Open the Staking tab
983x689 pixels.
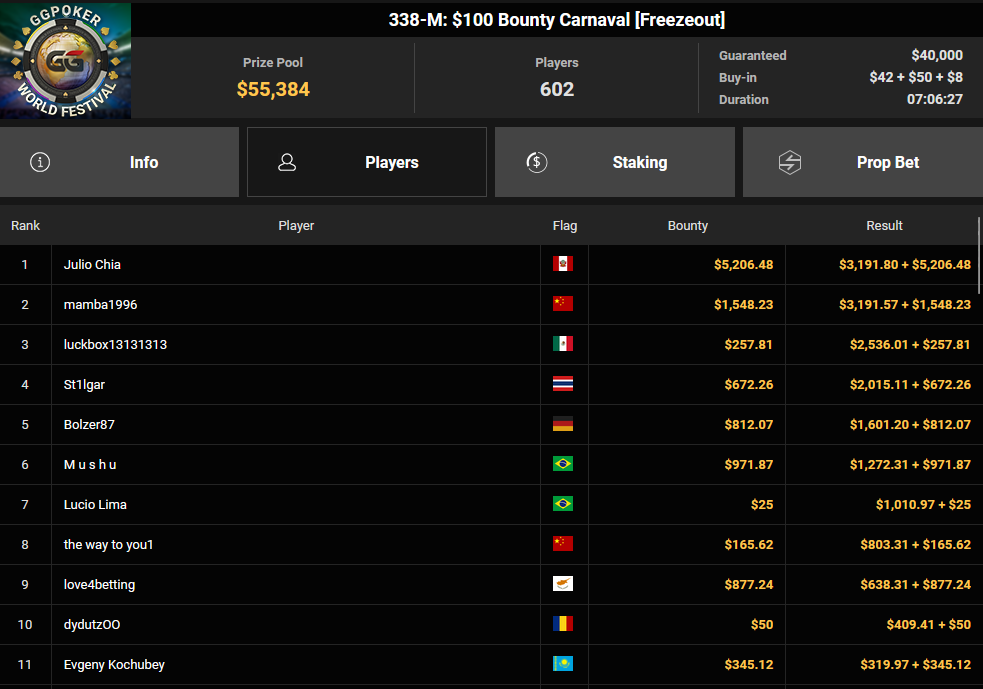(x=615, y=162)
